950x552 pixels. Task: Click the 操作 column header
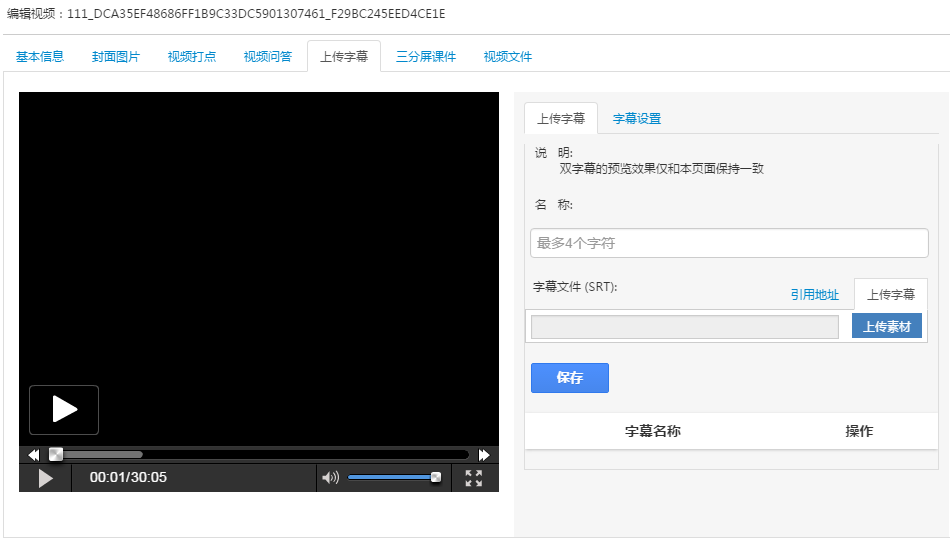click(859, 431)
